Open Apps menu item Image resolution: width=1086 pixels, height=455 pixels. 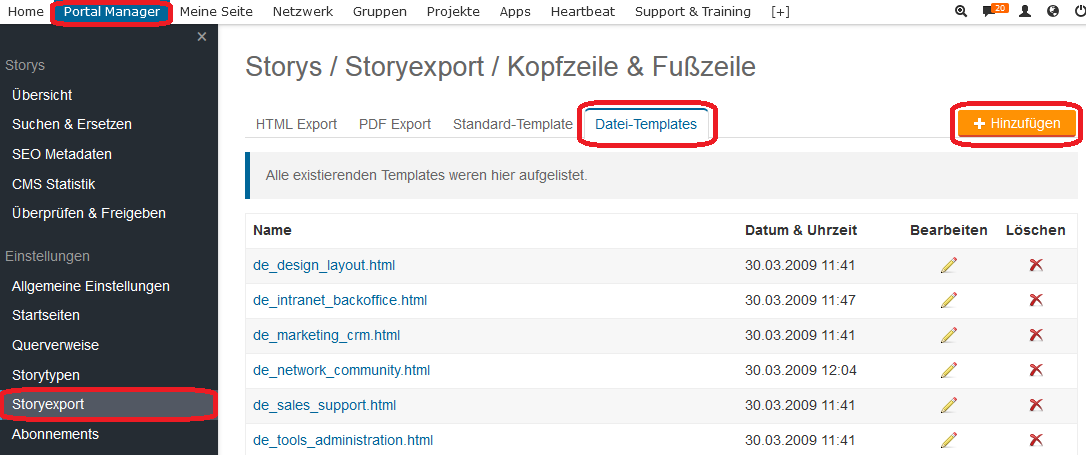515,12
